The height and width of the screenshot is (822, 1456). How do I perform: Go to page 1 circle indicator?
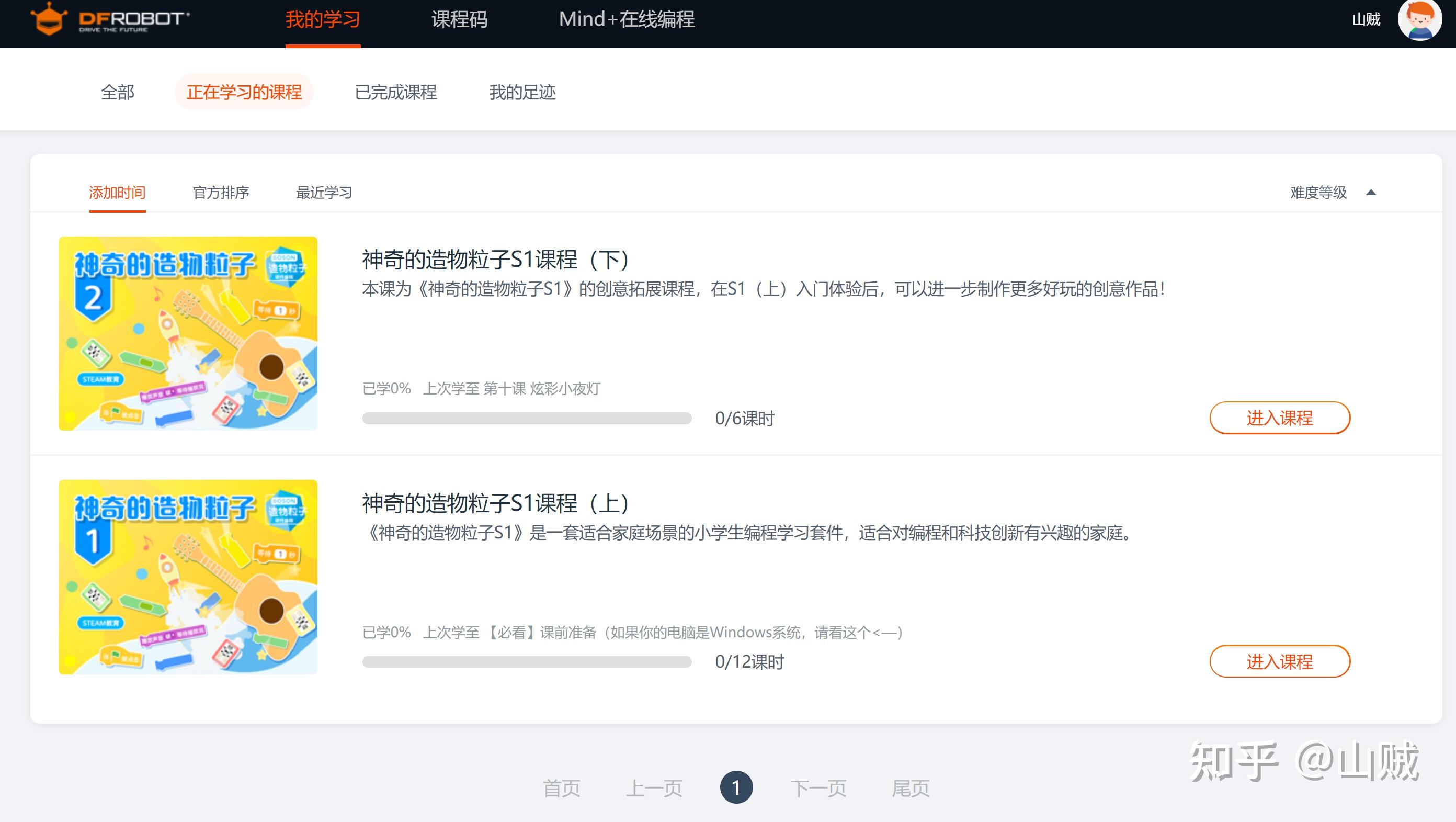coord(736,787)
